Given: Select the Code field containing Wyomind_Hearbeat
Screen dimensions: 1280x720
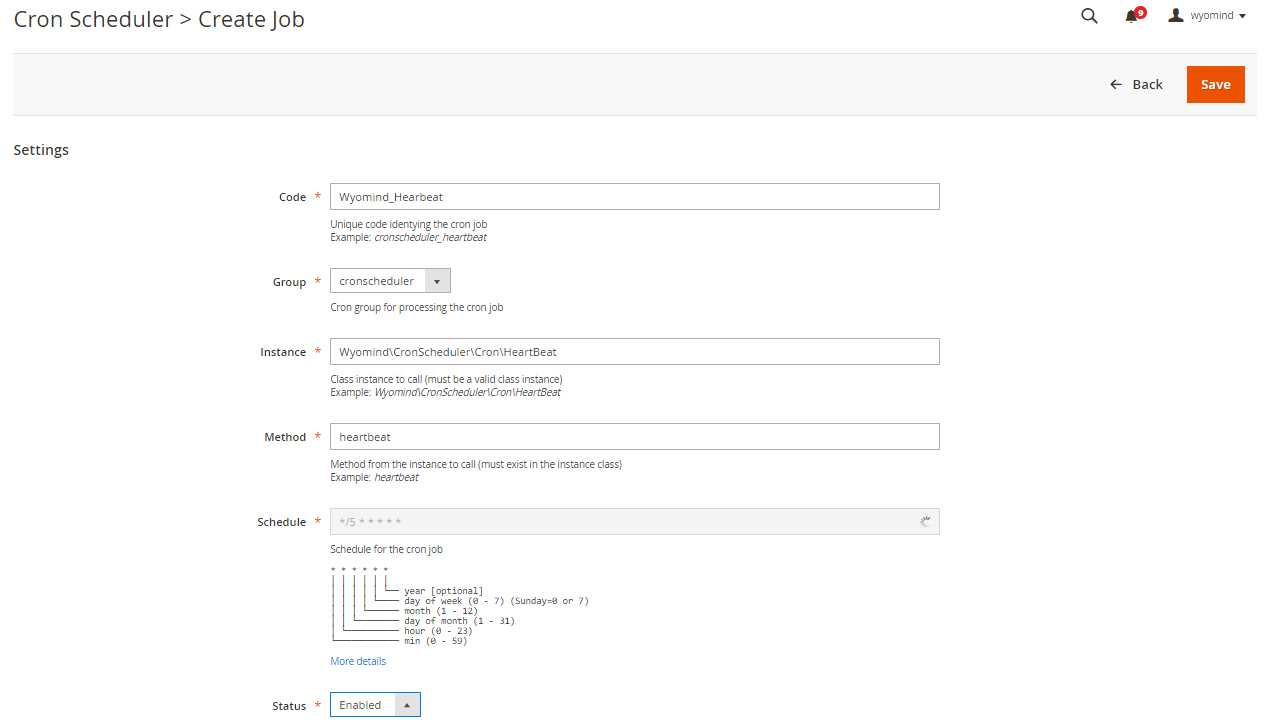Looking at the screenshot, I should 634,196.
